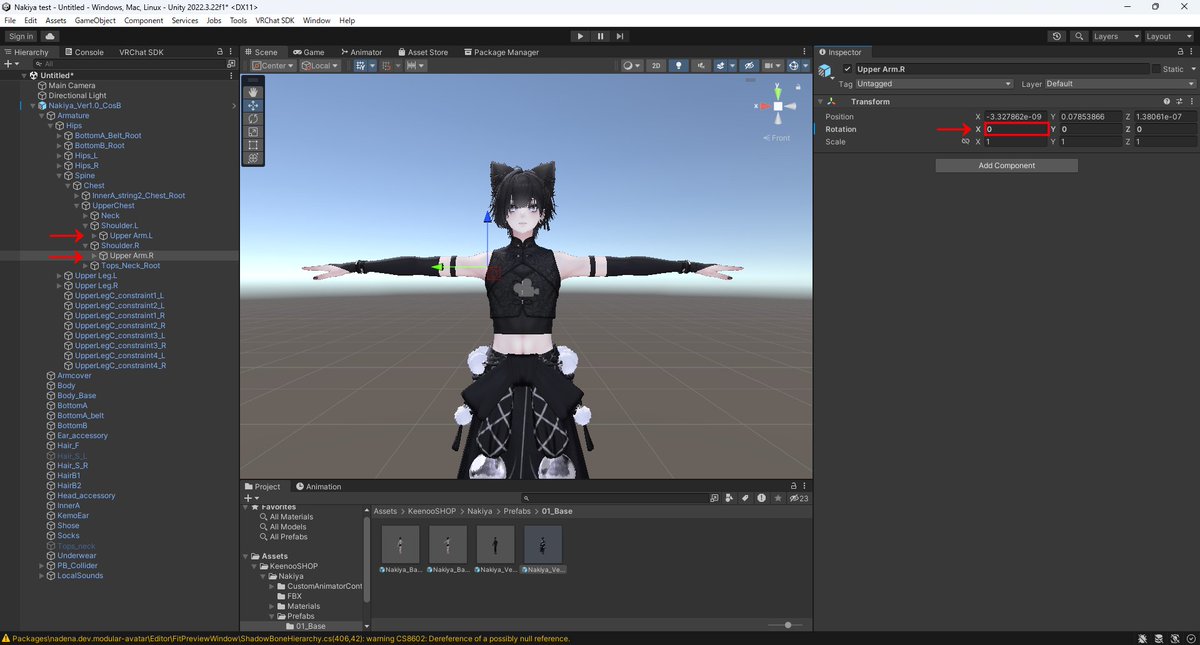This screenshot has width=1200, height=645.
Task: Toggle the Static checkbox
Action: (1156, 69)
